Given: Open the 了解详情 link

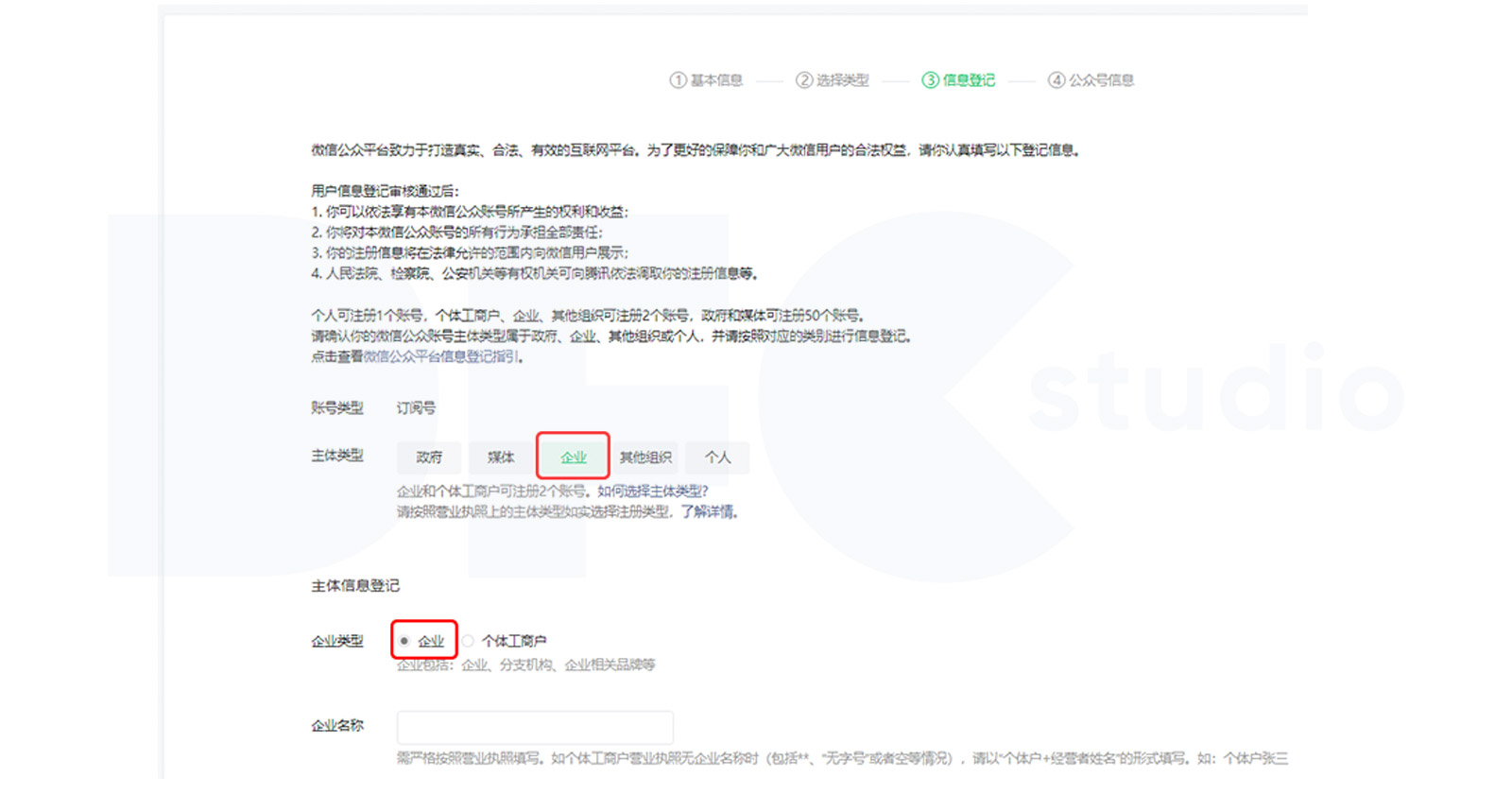Looking at the screenshot, I should coord(708,511).
